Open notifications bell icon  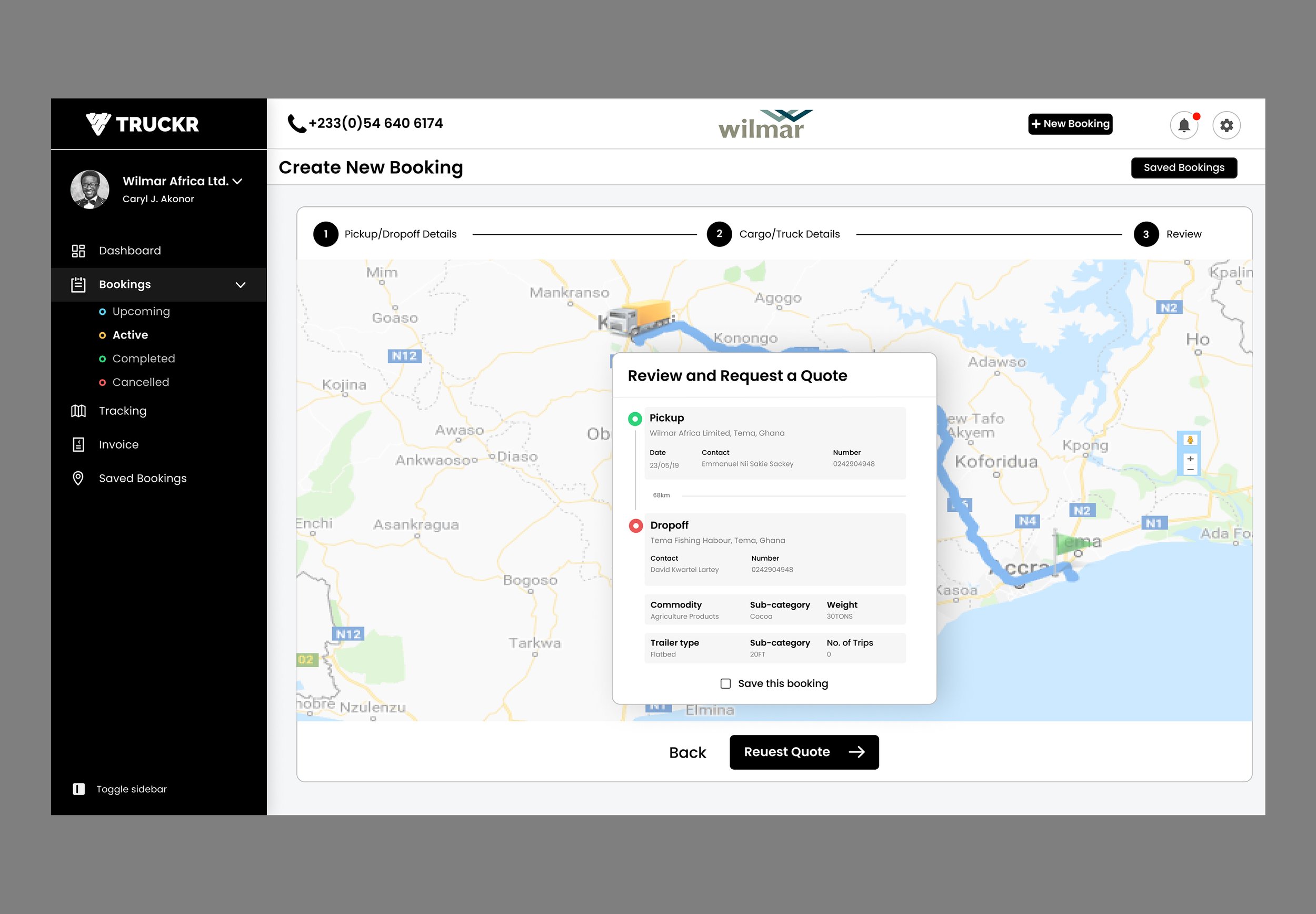(x=1184, y=125)
